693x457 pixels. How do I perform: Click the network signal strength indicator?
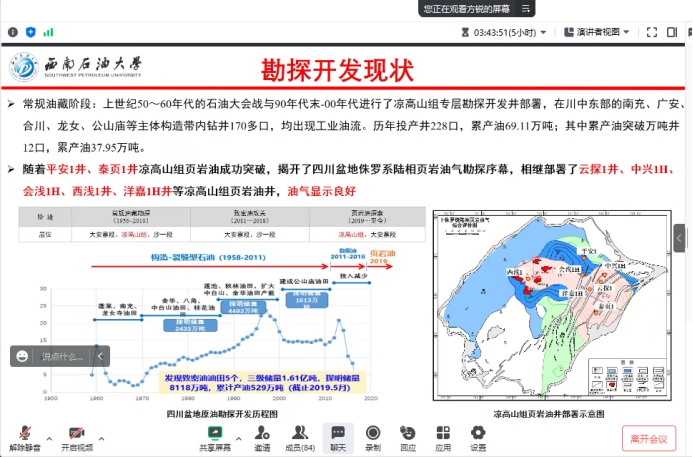[47, 32]
